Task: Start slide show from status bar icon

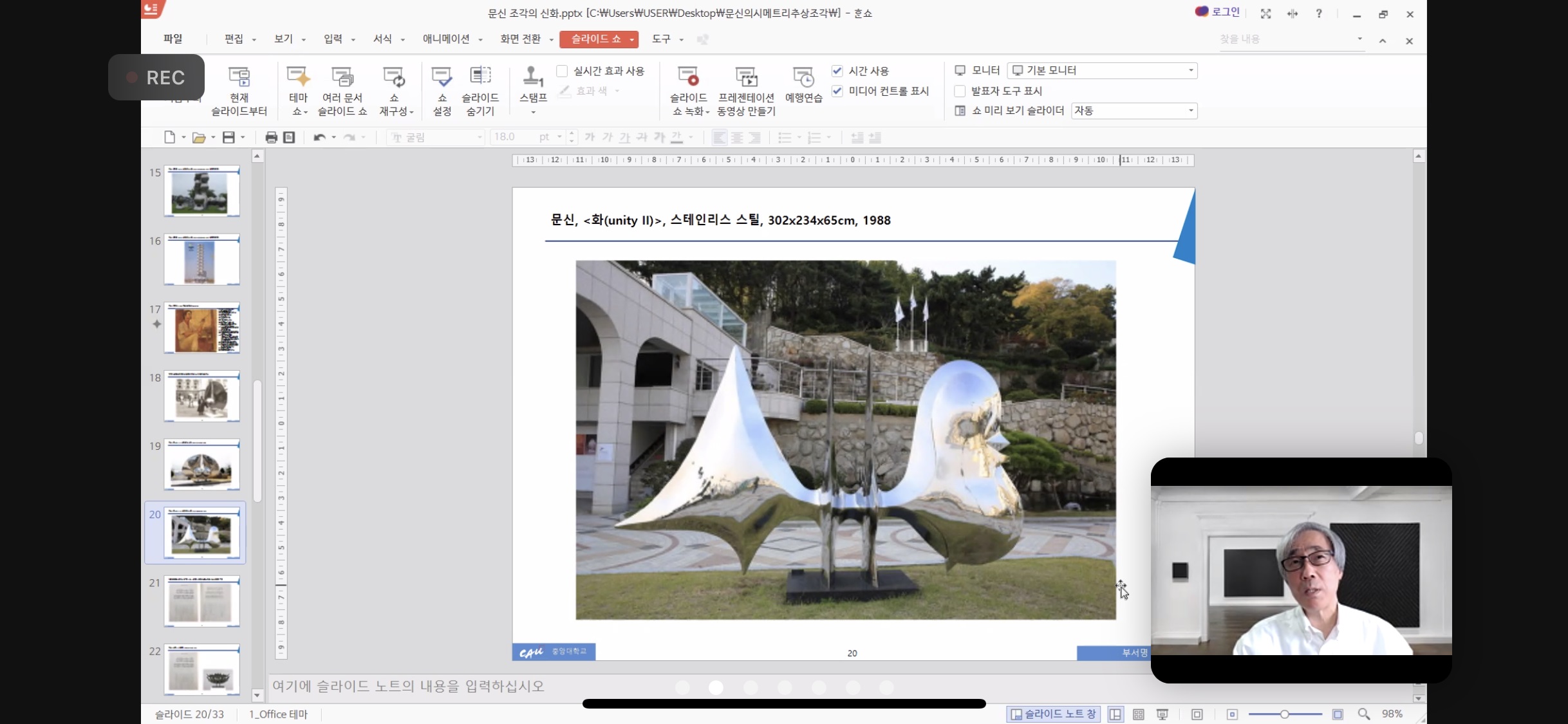Action: (x=1162, y=714)
